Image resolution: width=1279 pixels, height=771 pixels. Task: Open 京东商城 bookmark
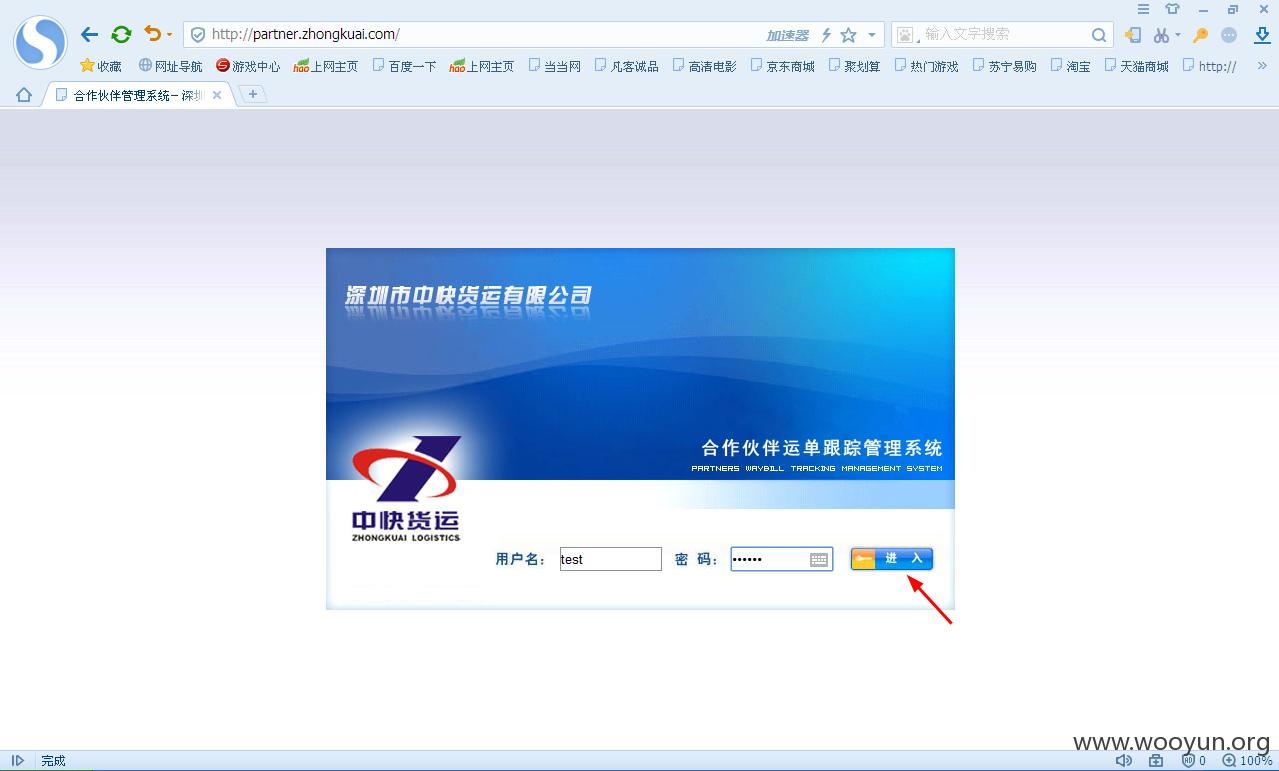tap(783, 66)
